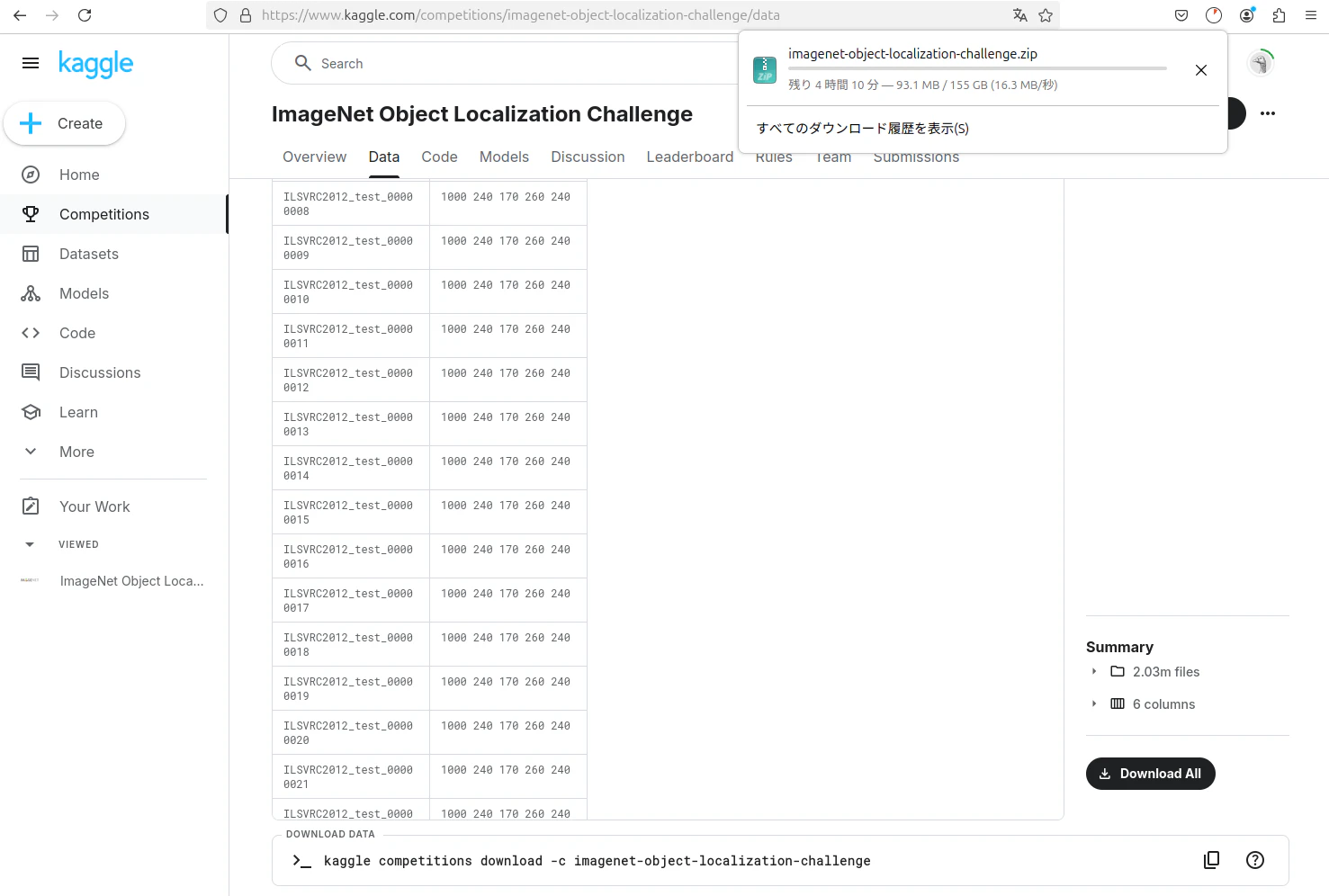Open the Firefox account icon
1329x896 pixels.
1246,15
